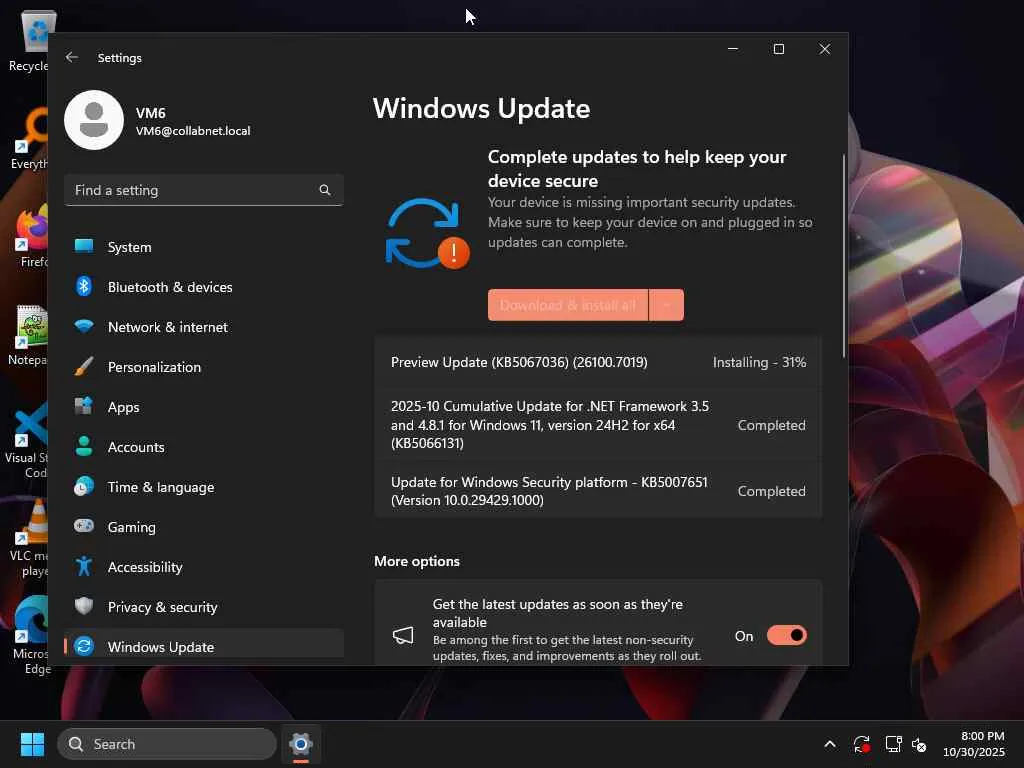This screenshot has width=1024, height=768.
Task: Click the Windows Security platform KB5007651 row
Action: (x=598, y=490)
